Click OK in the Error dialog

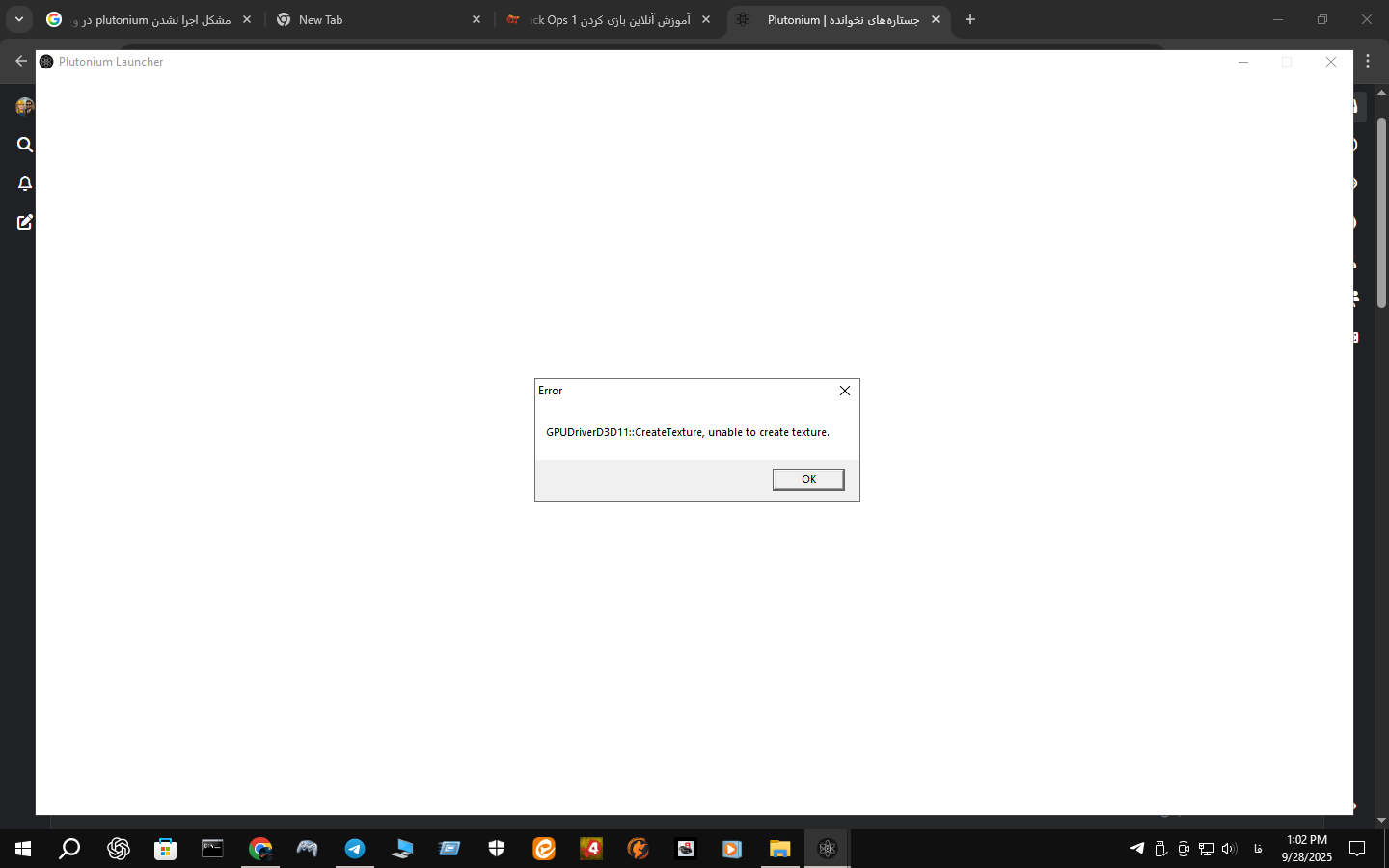(x=808, y=479)
